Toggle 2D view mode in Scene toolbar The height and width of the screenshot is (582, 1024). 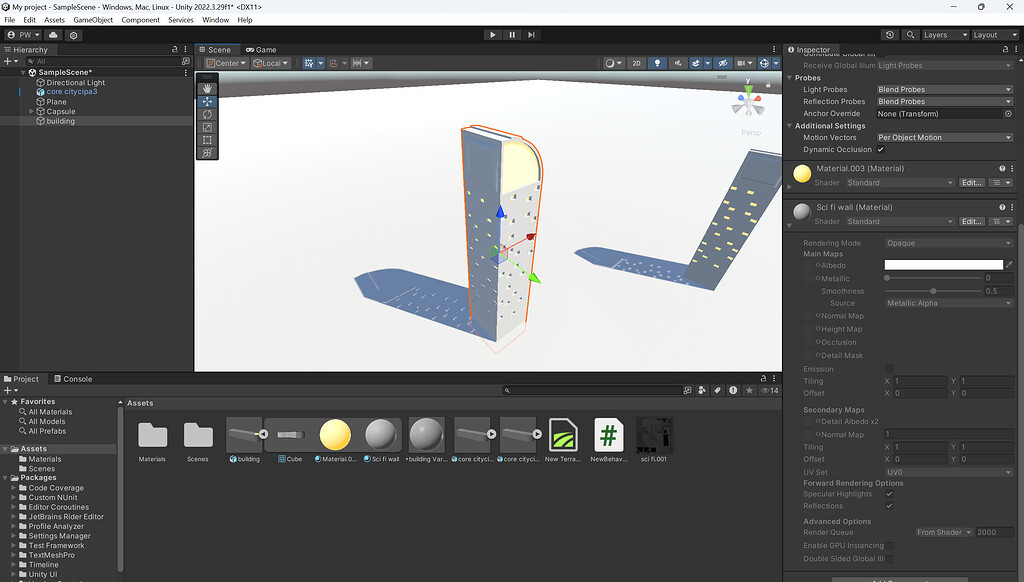tap(635, 63)
